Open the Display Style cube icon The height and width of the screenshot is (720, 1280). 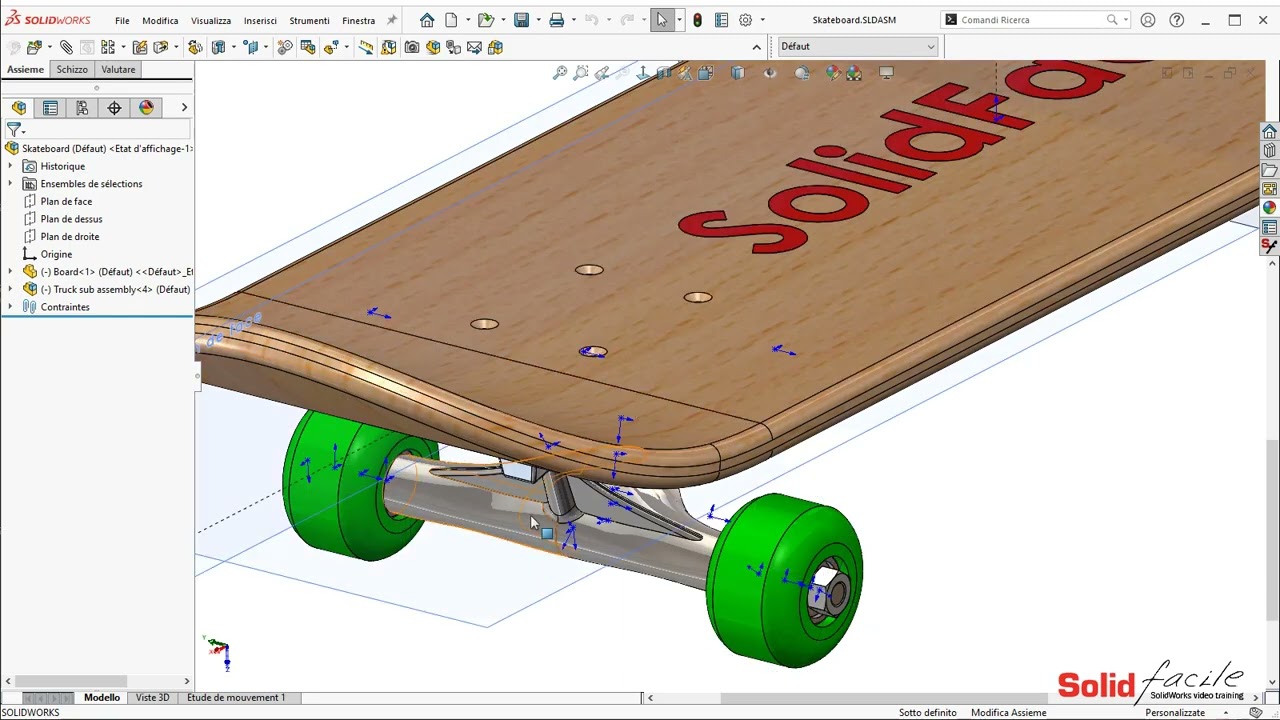(x=737, y=73)
